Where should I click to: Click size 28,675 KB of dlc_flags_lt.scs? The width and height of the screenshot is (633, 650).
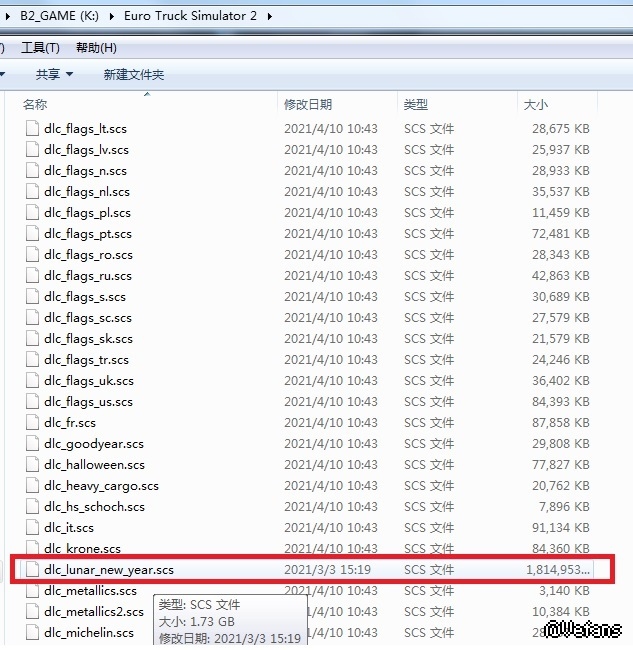coord(561,129)
